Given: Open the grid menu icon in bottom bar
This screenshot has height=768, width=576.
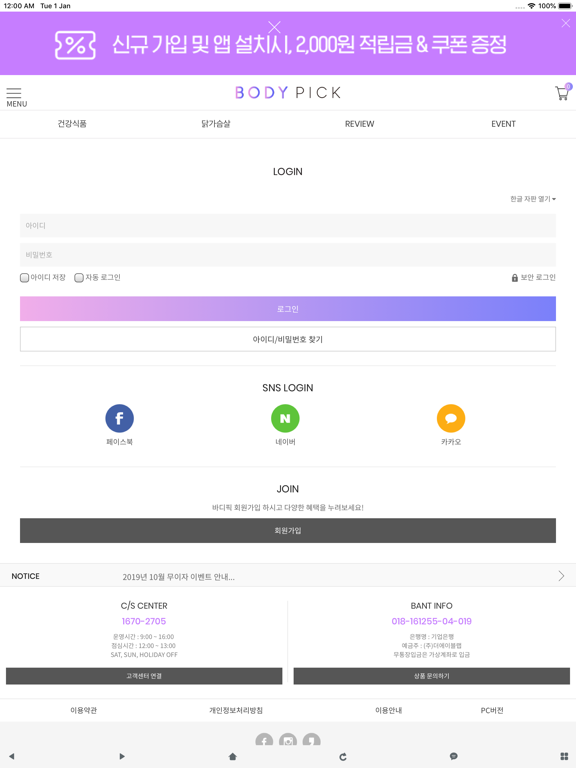Looking at the screenshot, I should pyautogui.click(x=564, y=756).
